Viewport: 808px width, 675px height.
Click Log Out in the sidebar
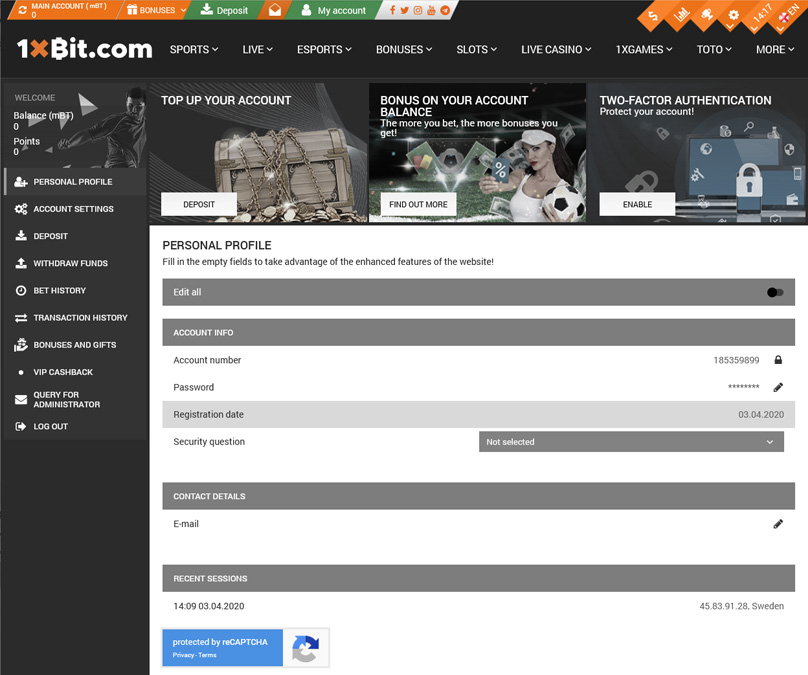75,426
